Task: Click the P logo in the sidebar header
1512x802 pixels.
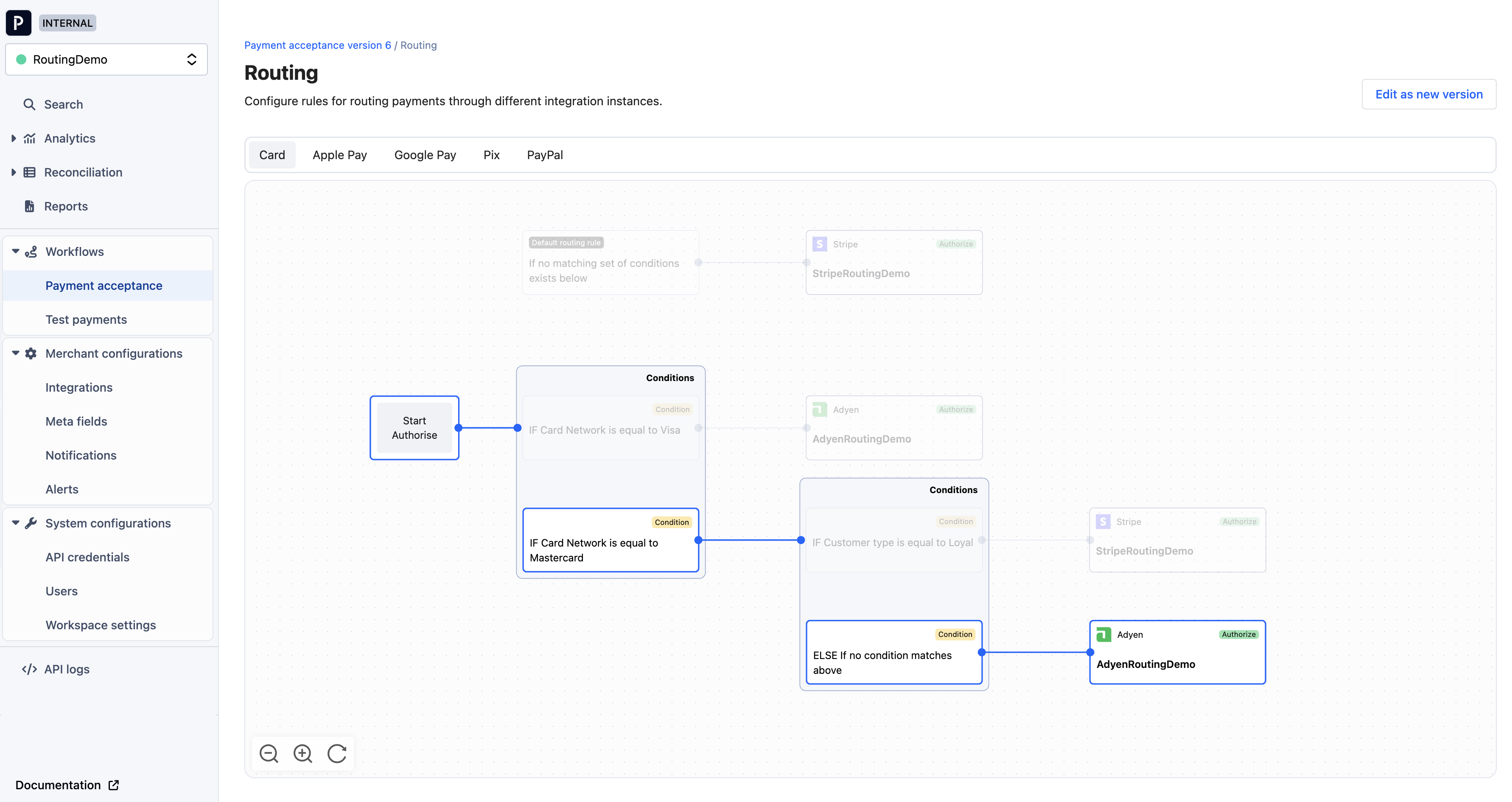Action: pos(18,23)
